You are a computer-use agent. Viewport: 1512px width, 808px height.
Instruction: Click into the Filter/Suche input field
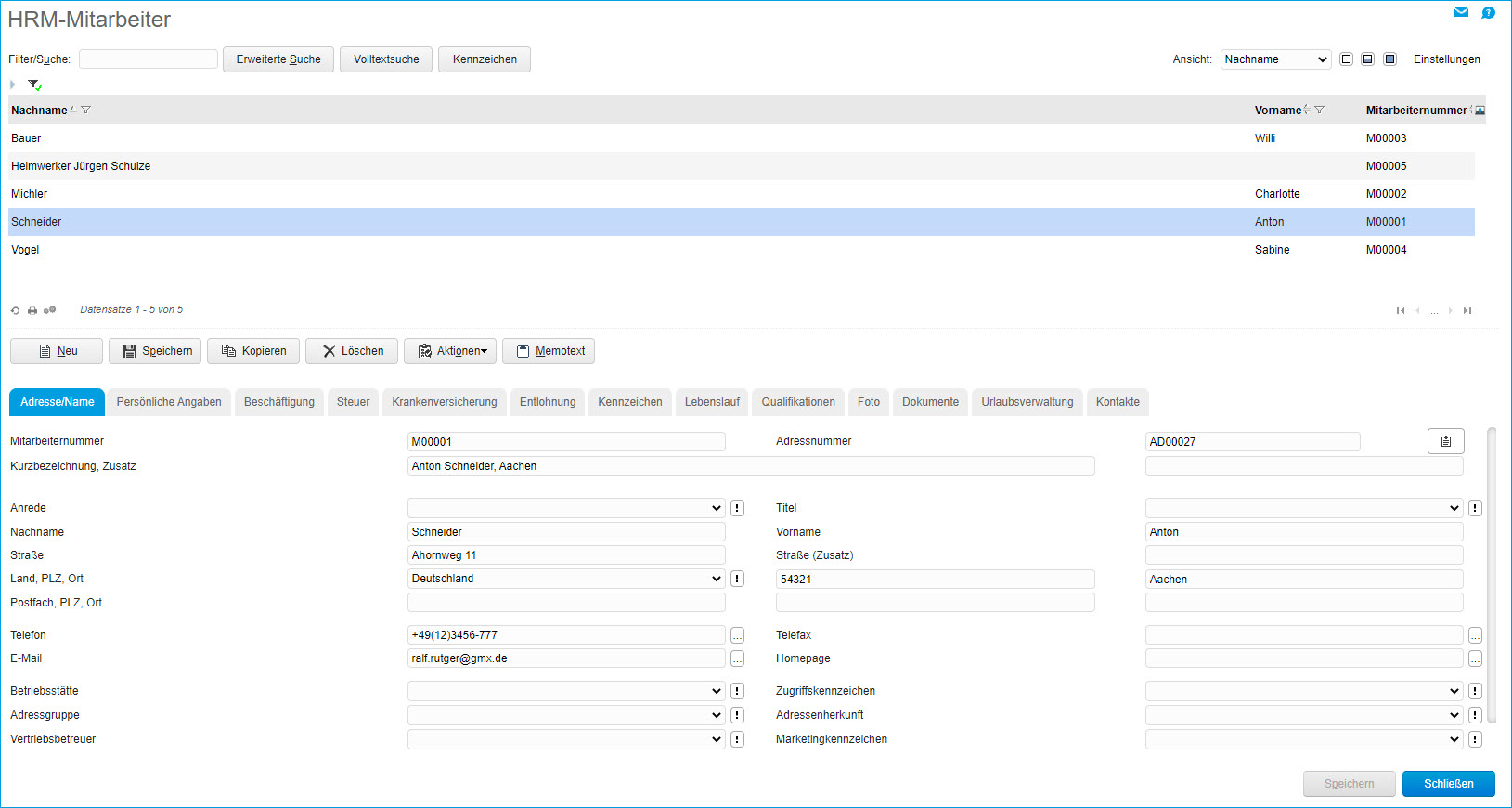(149, 59)
